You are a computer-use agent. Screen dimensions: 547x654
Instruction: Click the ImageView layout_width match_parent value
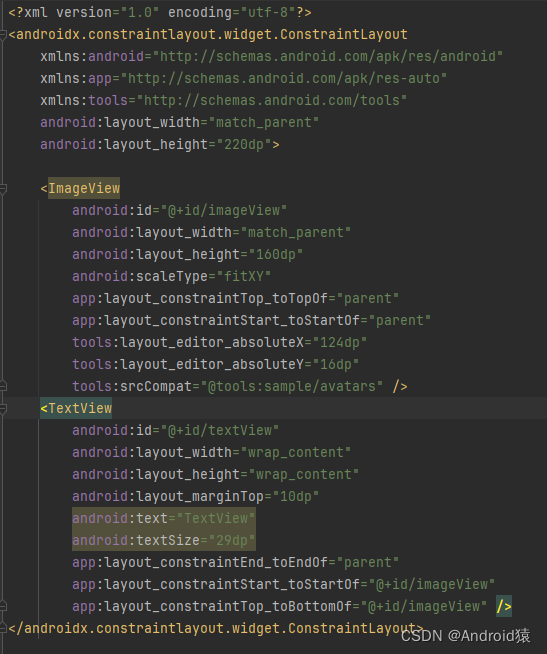click(296, 233)
